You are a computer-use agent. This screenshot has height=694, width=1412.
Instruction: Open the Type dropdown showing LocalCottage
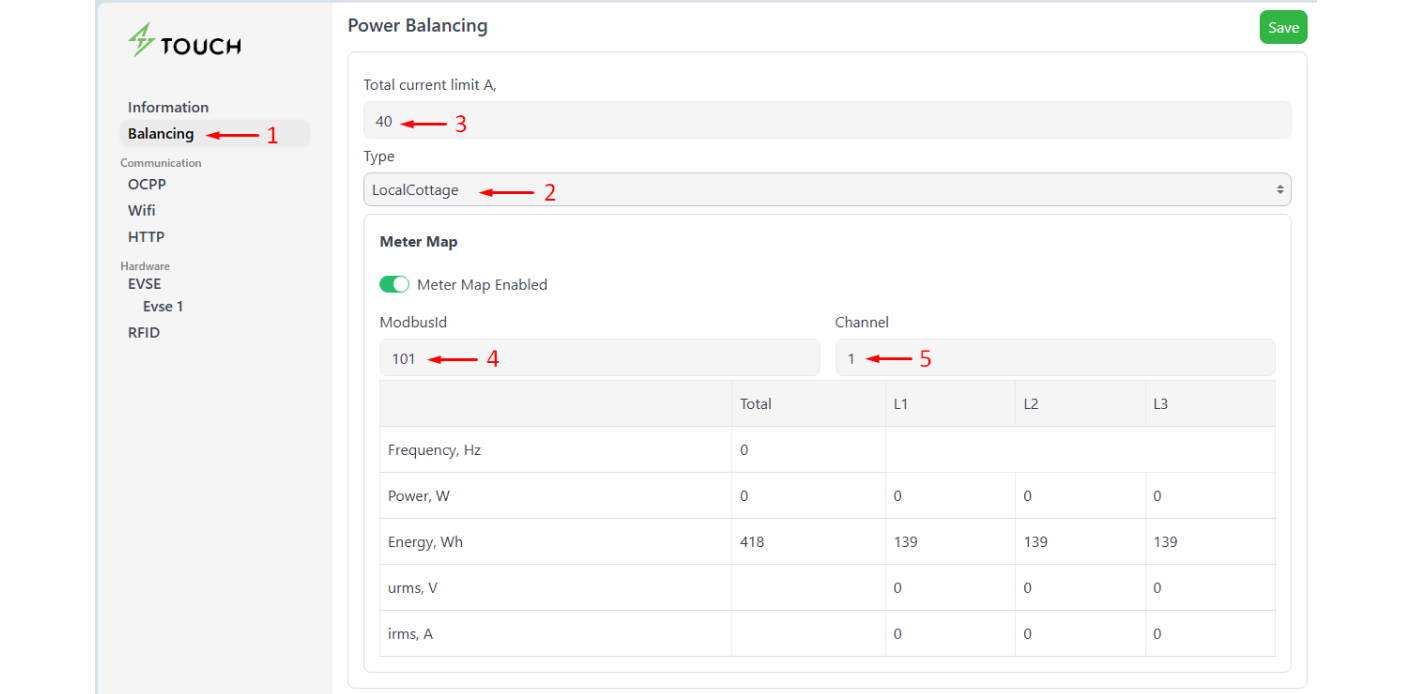827,189
